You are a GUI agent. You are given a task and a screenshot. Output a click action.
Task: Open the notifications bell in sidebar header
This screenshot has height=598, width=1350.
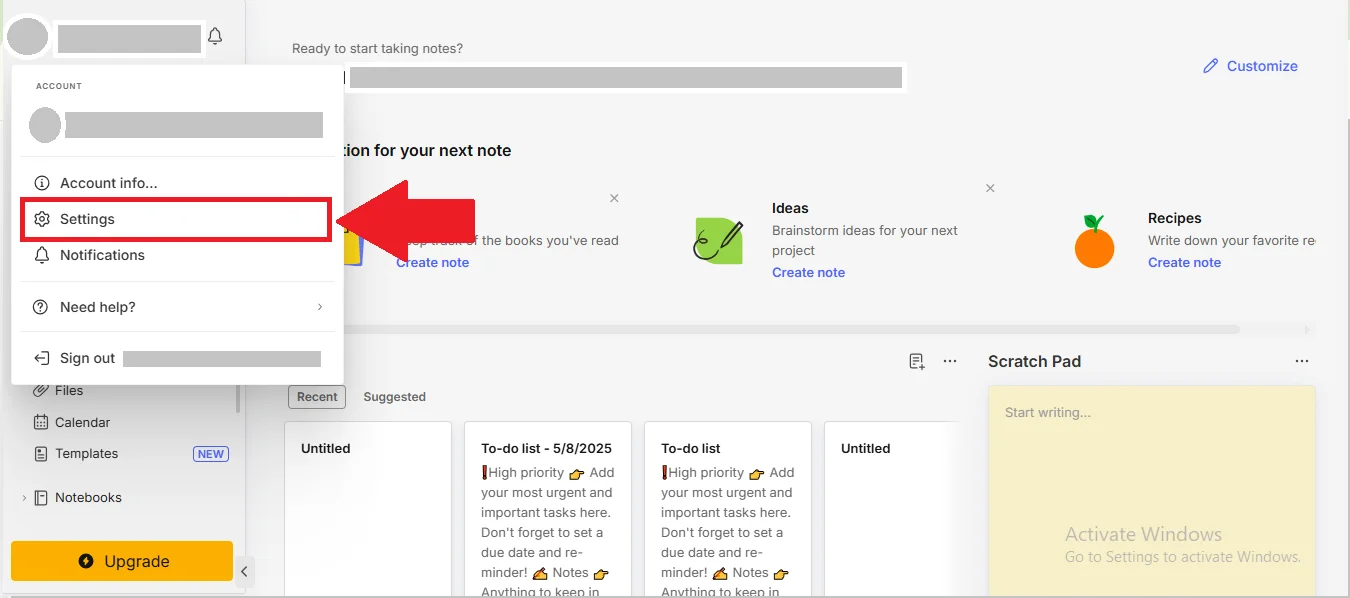click(215, 37)
